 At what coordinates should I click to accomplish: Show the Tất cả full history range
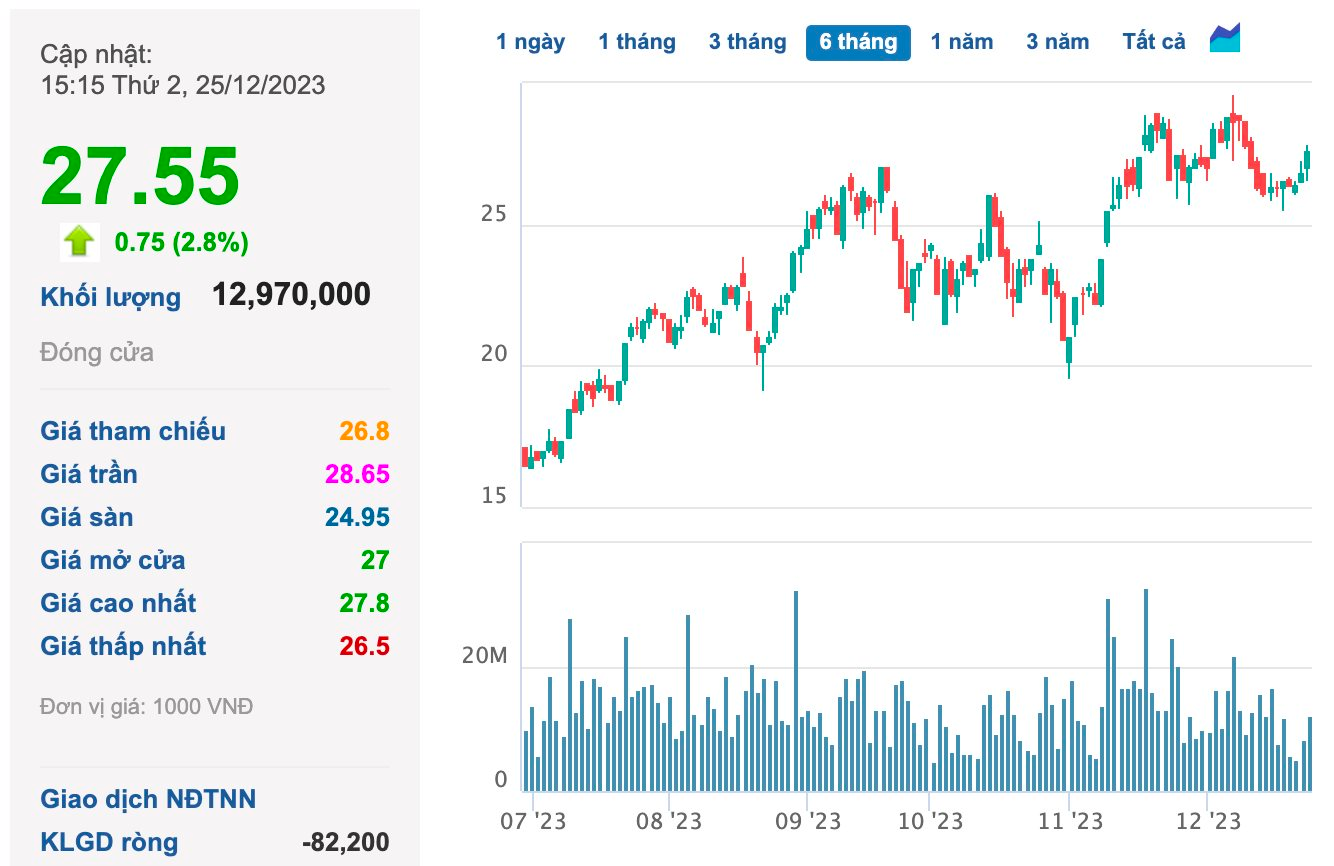(1153, 42)
